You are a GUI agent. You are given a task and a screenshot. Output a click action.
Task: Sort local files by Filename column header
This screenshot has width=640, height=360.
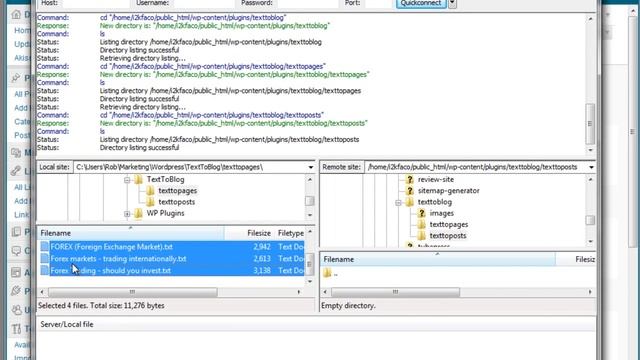130,233
